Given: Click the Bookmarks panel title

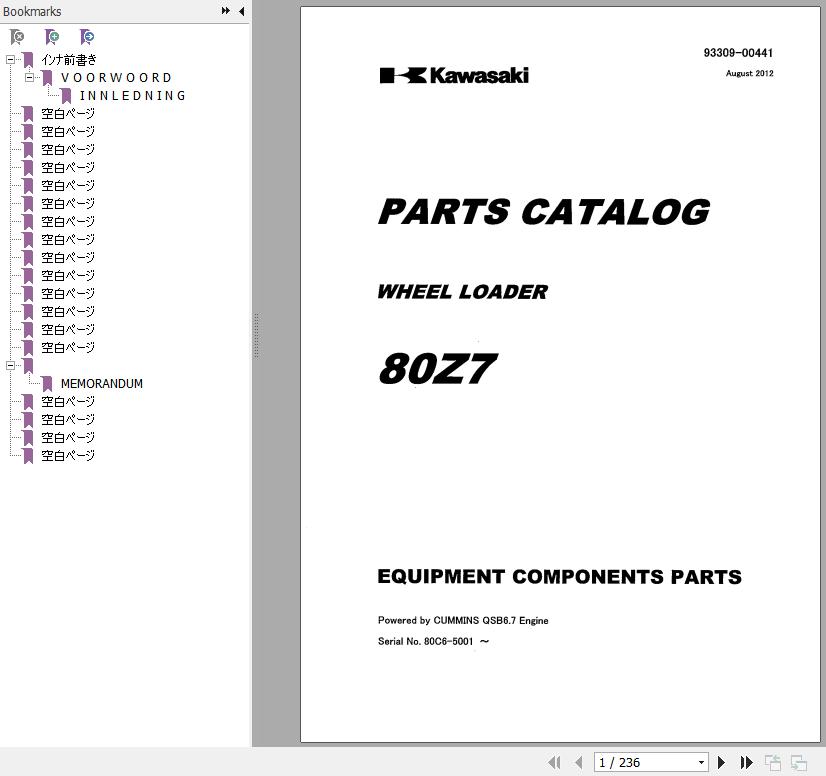Looking at the screenshot, I should (x=32, y=11).
